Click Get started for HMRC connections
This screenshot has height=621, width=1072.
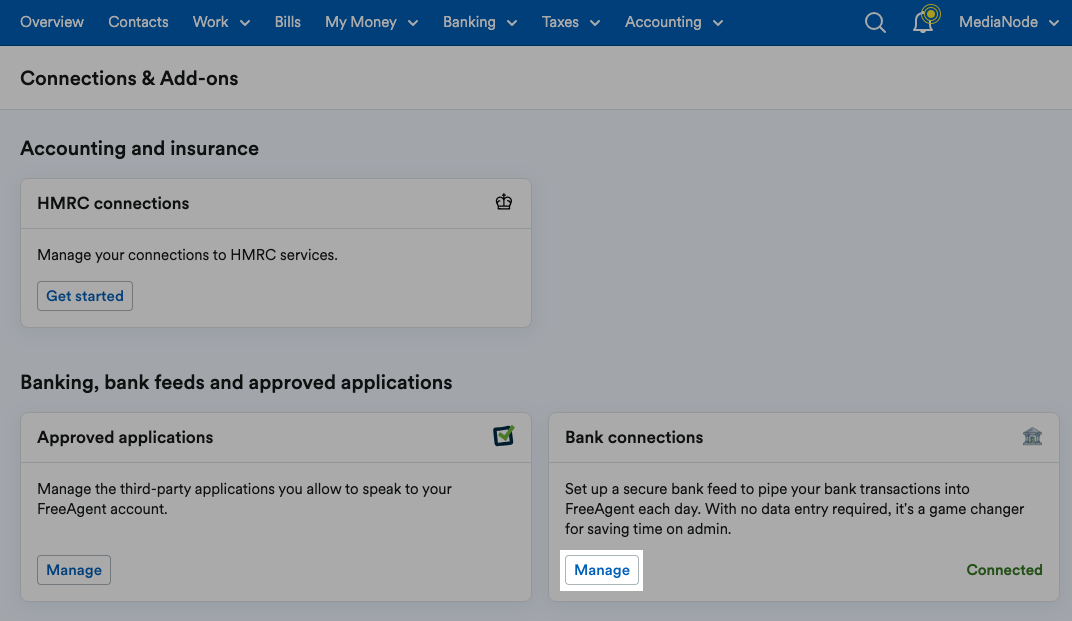85,296
